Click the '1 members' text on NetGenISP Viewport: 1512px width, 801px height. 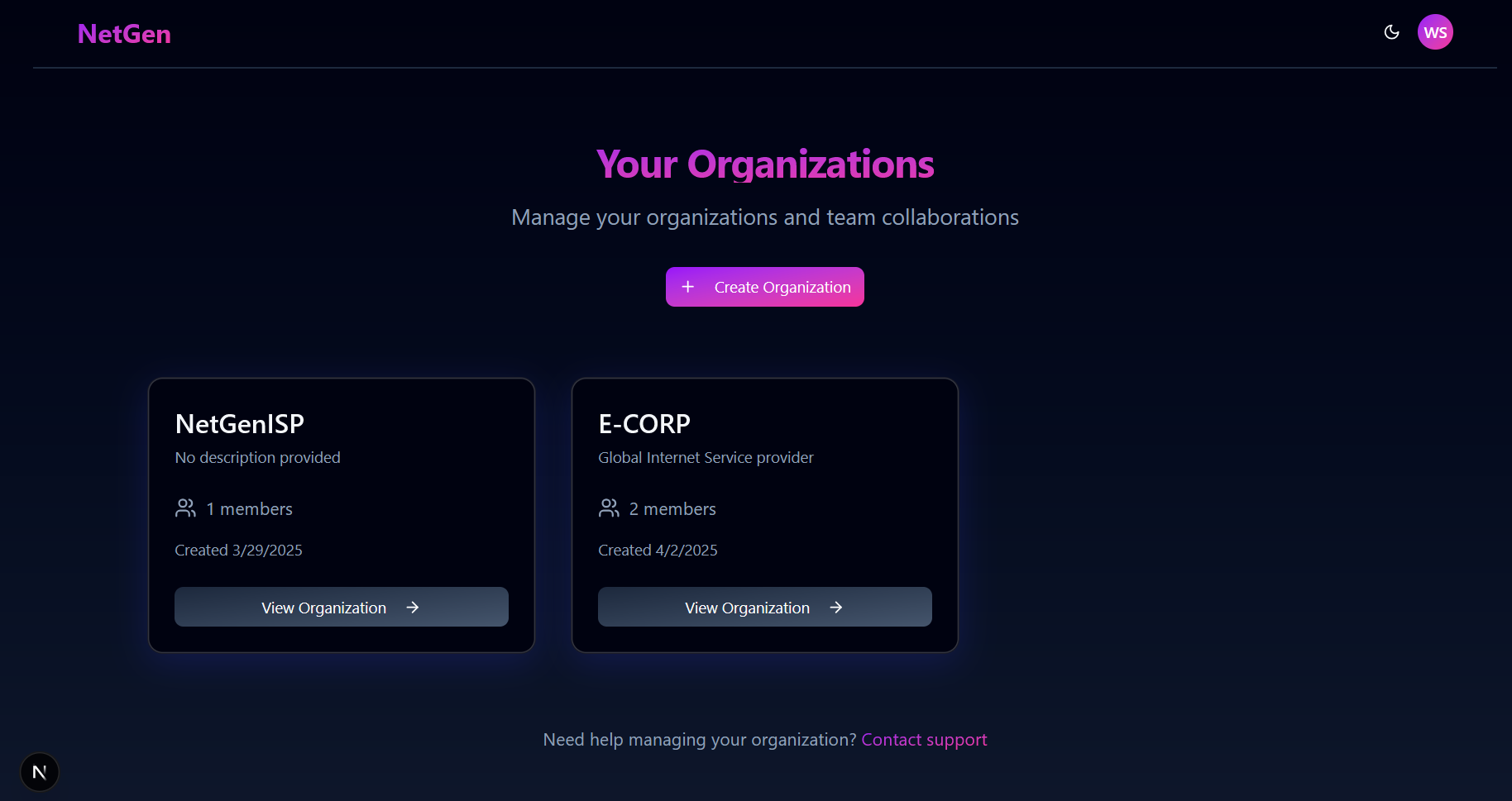pos(249,509)
